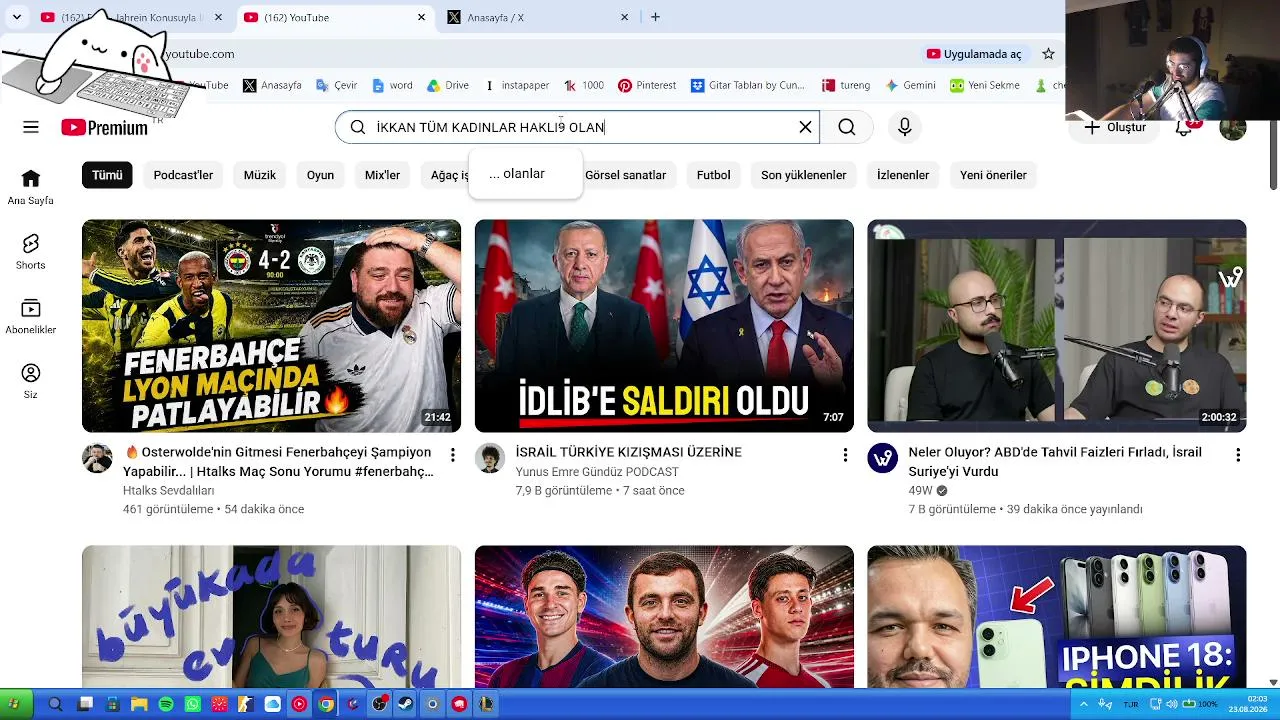This screenshot has width=1280, height=720.
Task: Select the Futbol filter chip
Action: pos(714,175)
